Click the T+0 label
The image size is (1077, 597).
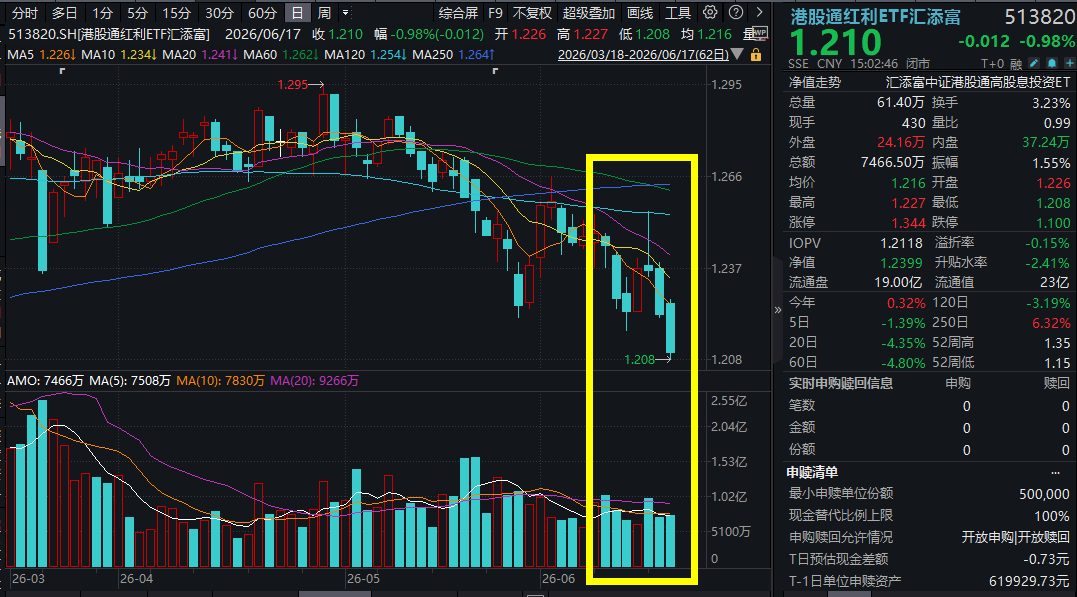[992, 64]
